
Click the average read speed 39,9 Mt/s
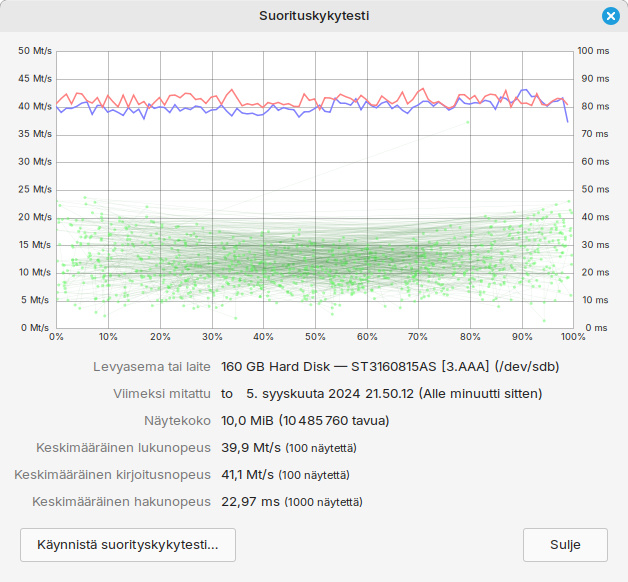tap(251, 447)
